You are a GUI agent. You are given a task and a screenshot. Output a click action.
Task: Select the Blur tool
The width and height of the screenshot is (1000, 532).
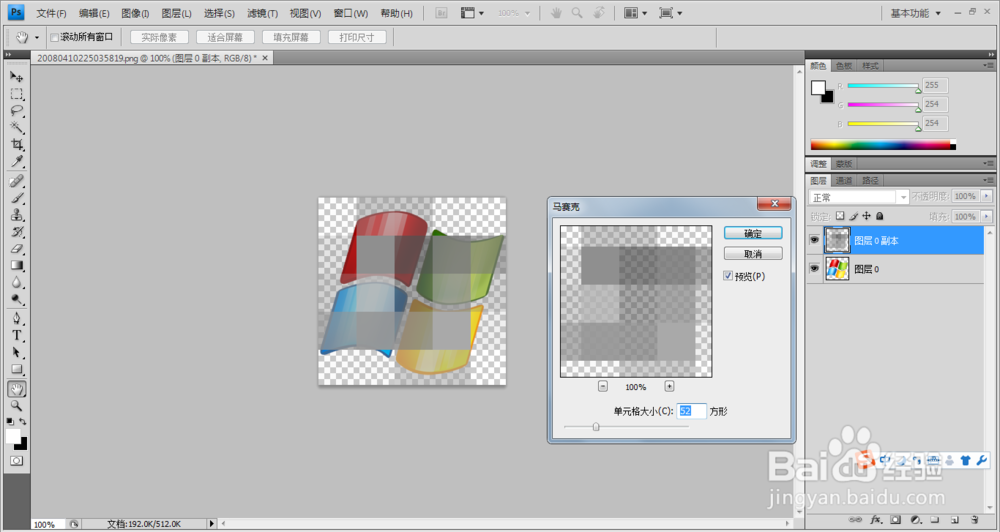(x=17, y=283)
